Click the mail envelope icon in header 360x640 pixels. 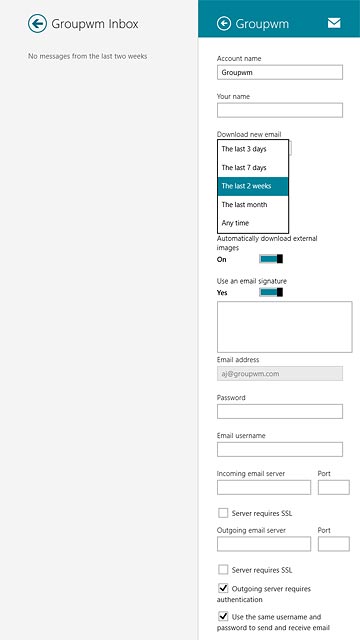[x=334, y=24]
